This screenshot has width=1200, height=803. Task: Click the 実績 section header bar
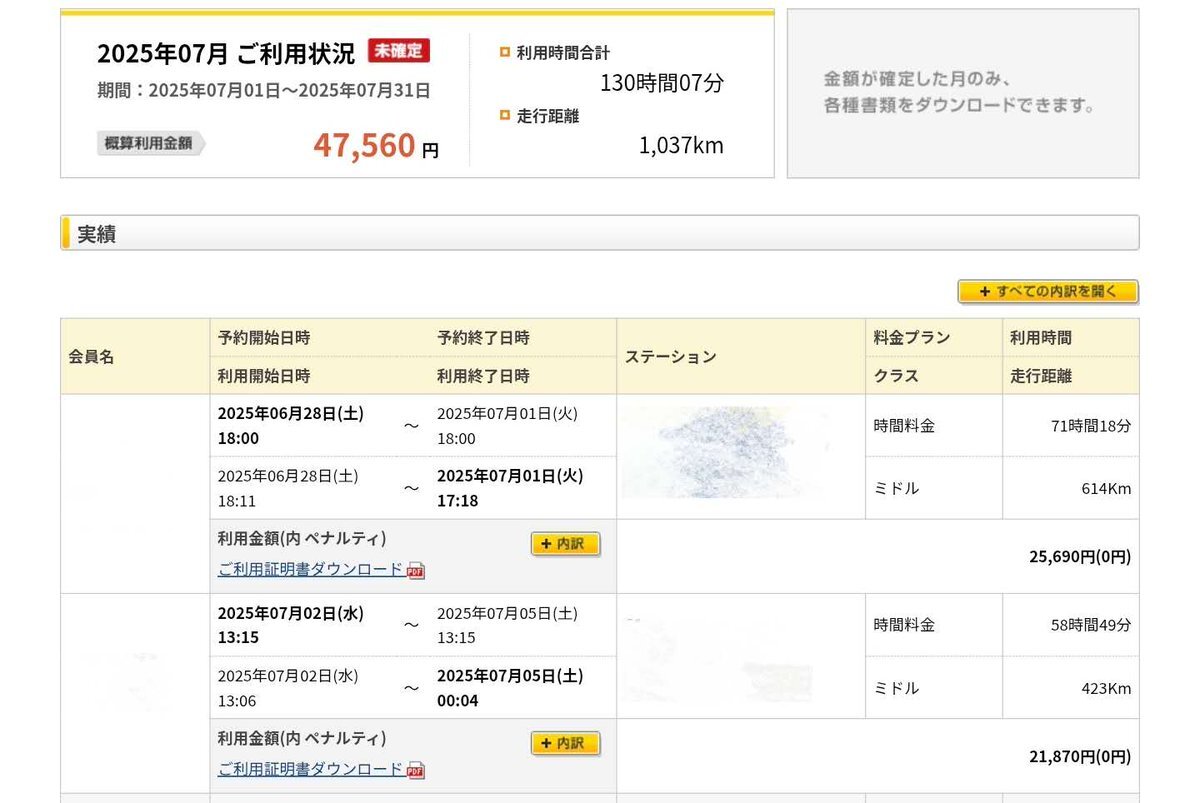pos(600,233)
